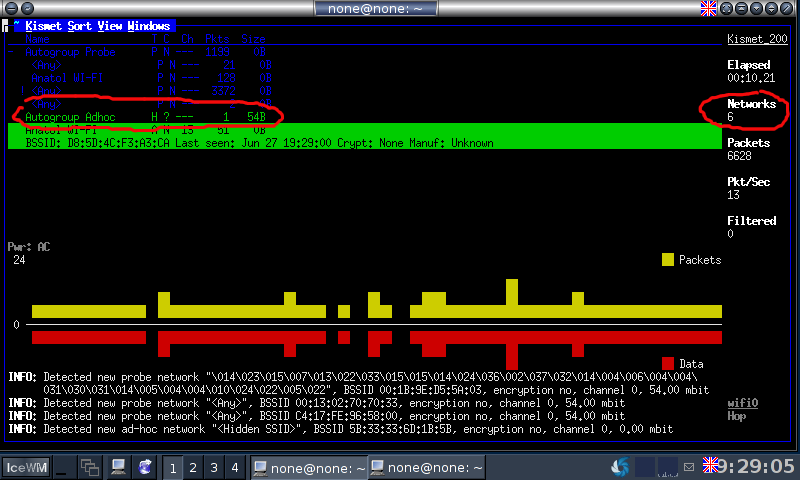Open the mailbox envelope tray icon
Screen dimensions: 800x480
tap(689, 467)
